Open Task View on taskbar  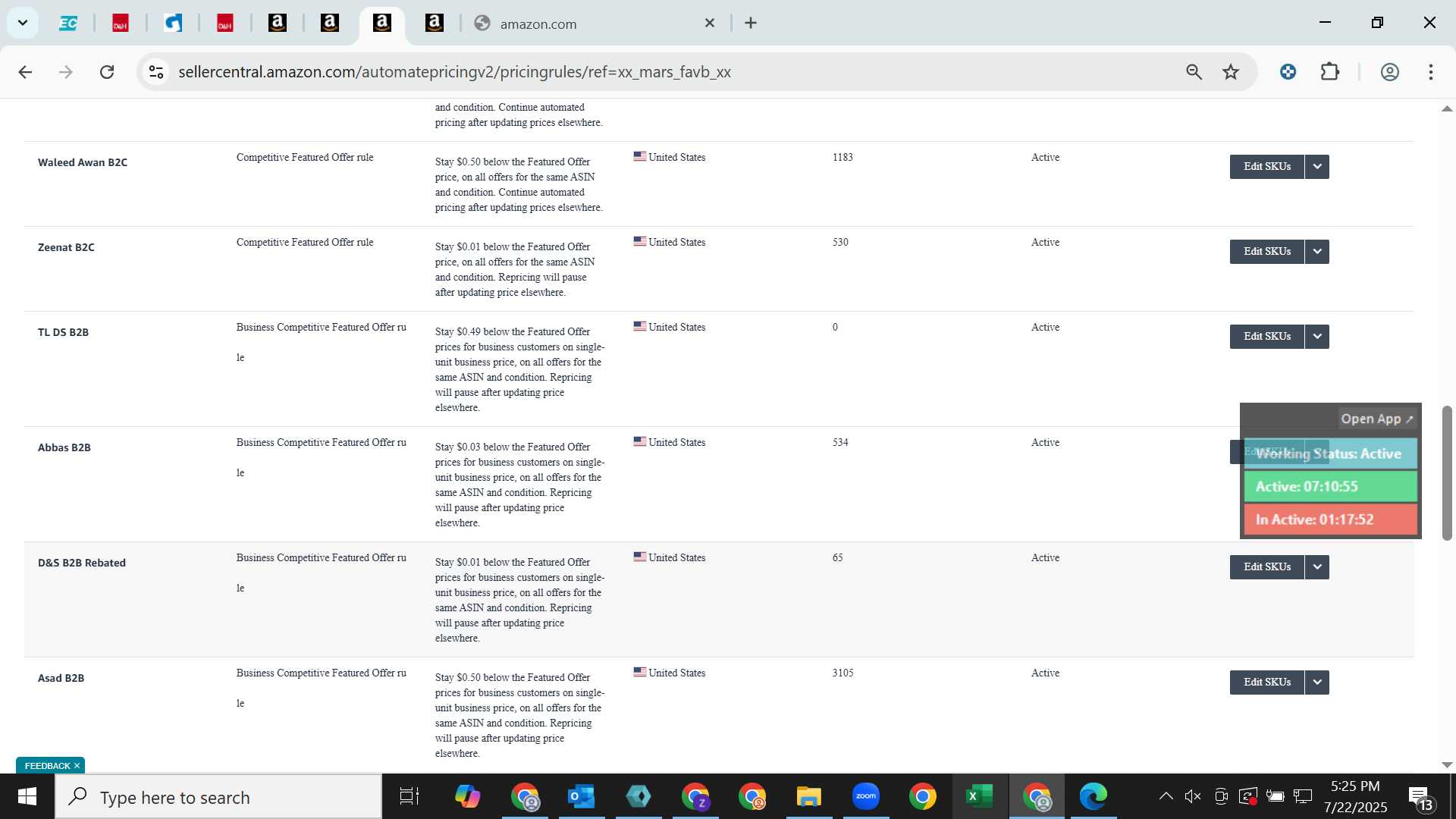pos(409,797)
